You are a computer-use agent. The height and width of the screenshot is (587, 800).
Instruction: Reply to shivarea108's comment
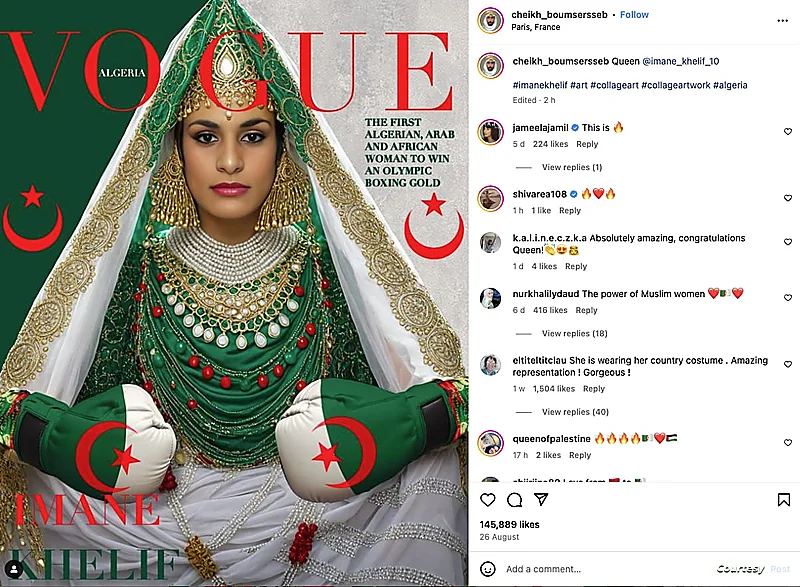tap(570, 211)
